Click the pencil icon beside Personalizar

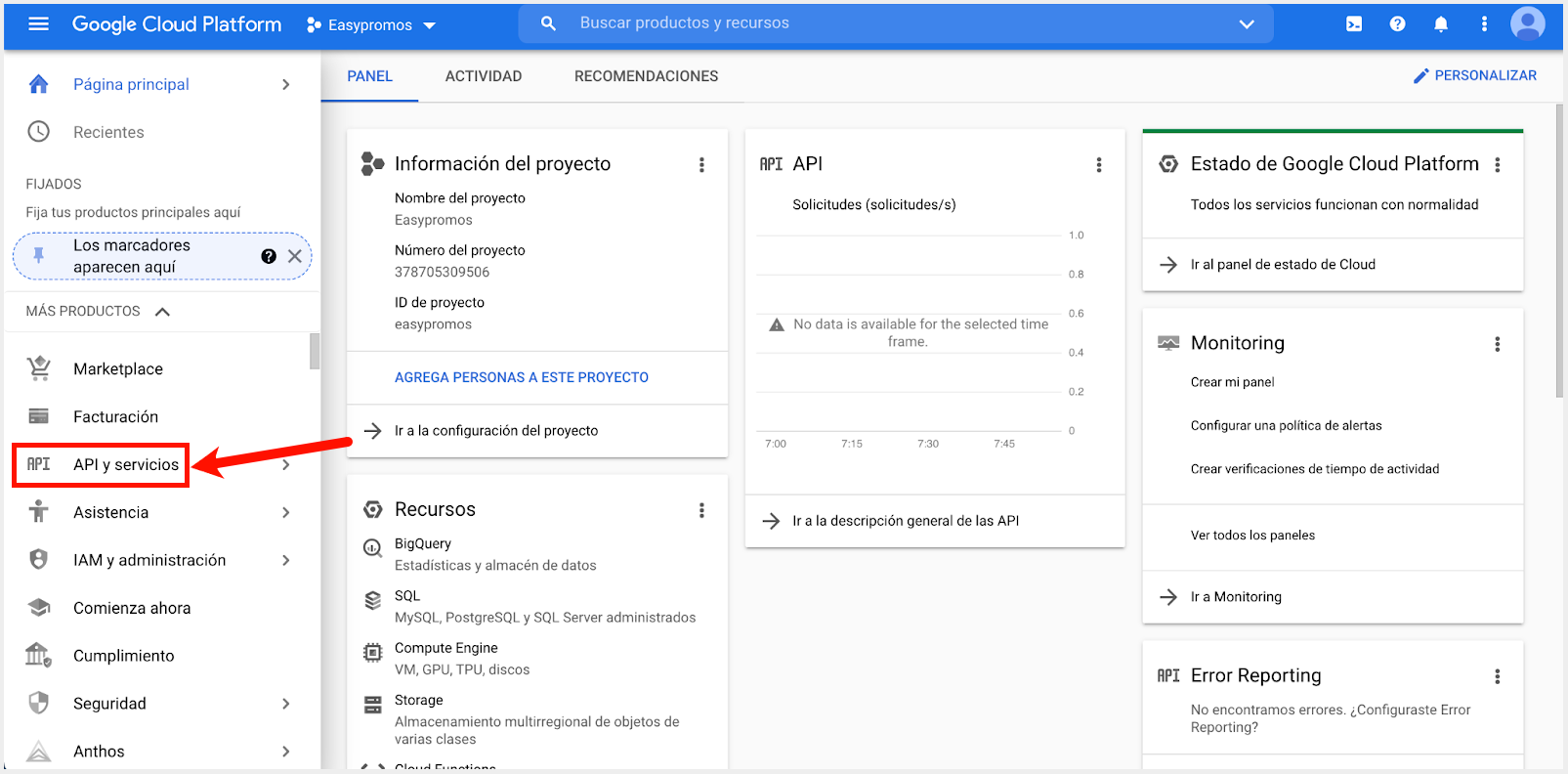1421,75
